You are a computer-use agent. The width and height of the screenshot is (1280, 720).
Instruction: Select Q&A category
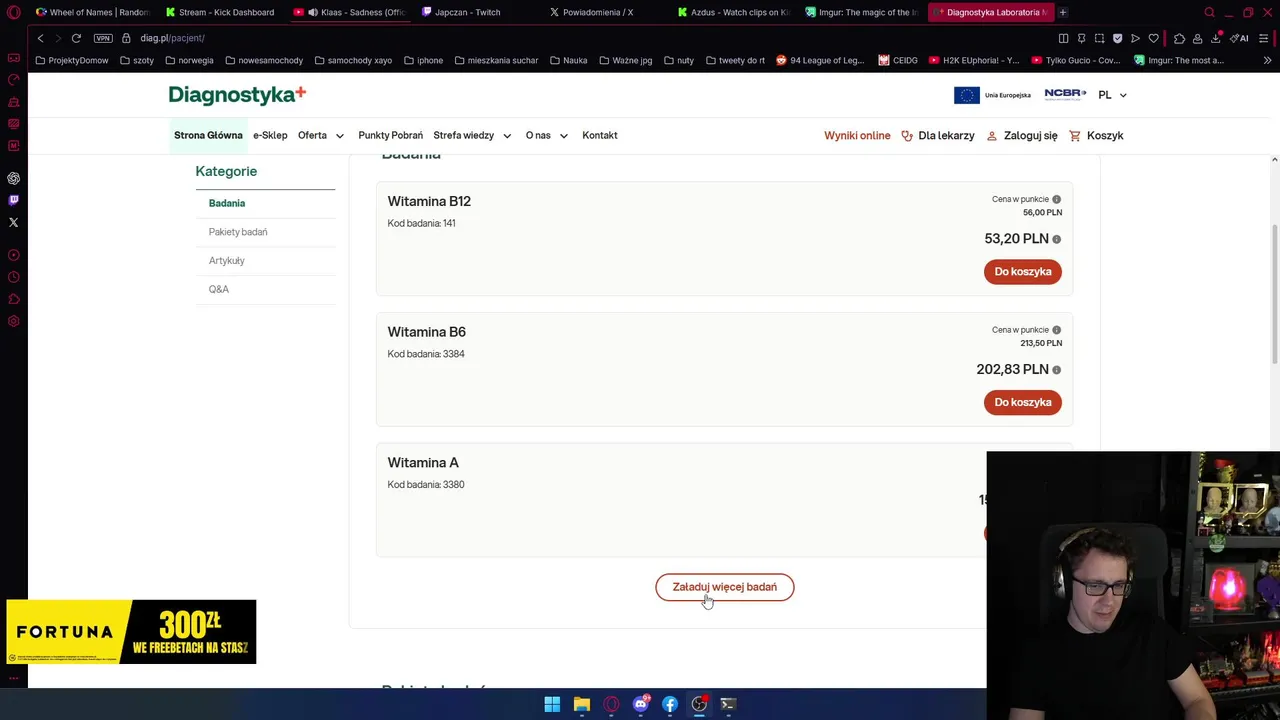point(219,289)
